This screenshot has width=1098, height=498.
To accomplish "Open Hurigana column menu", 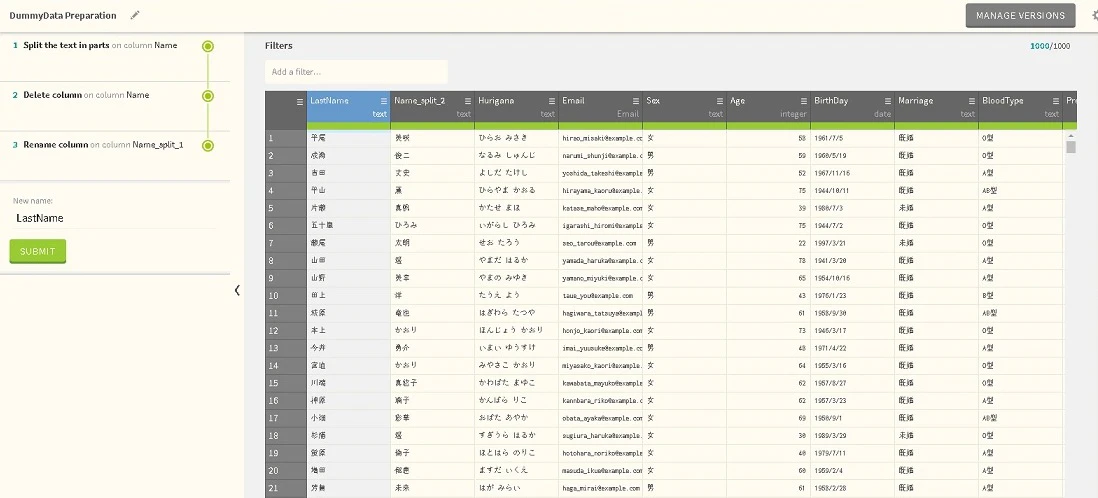I will point(552,101).
